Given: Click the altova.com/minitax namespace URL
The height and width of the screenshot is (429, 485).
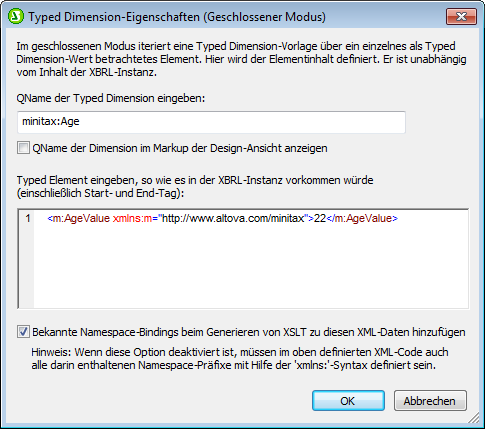Looking at the screenshot, I should pos(233,218).
